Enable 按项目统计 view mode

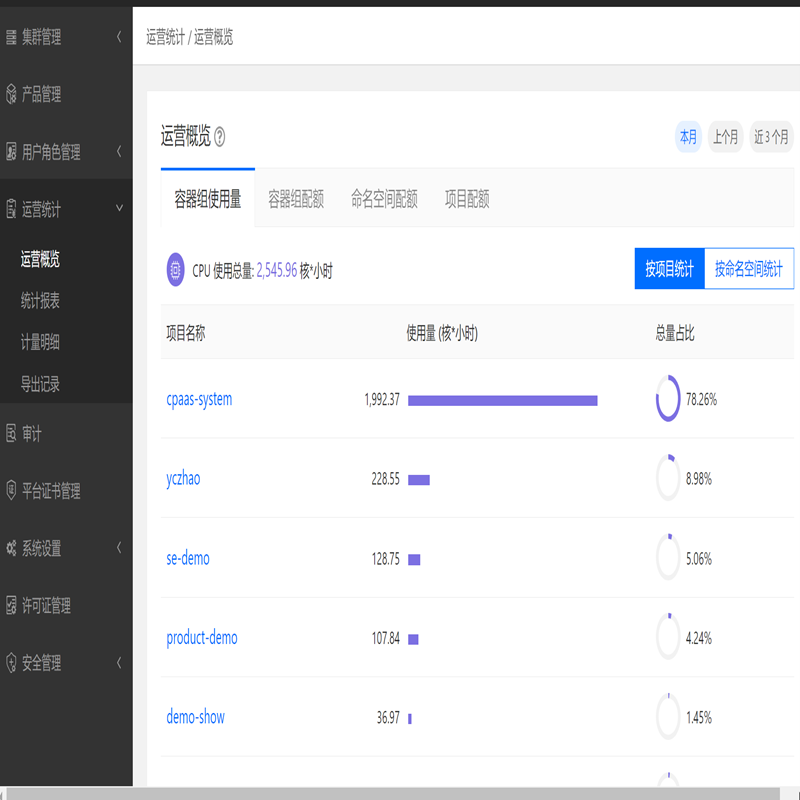668,269
